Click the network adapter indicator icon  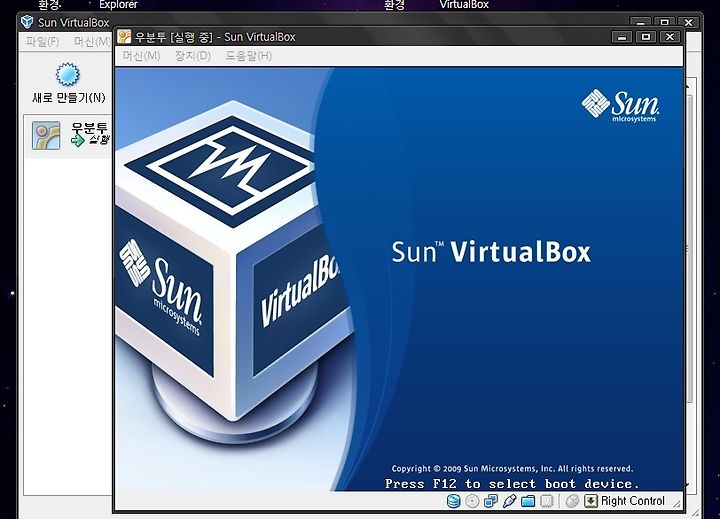point(490,501)
